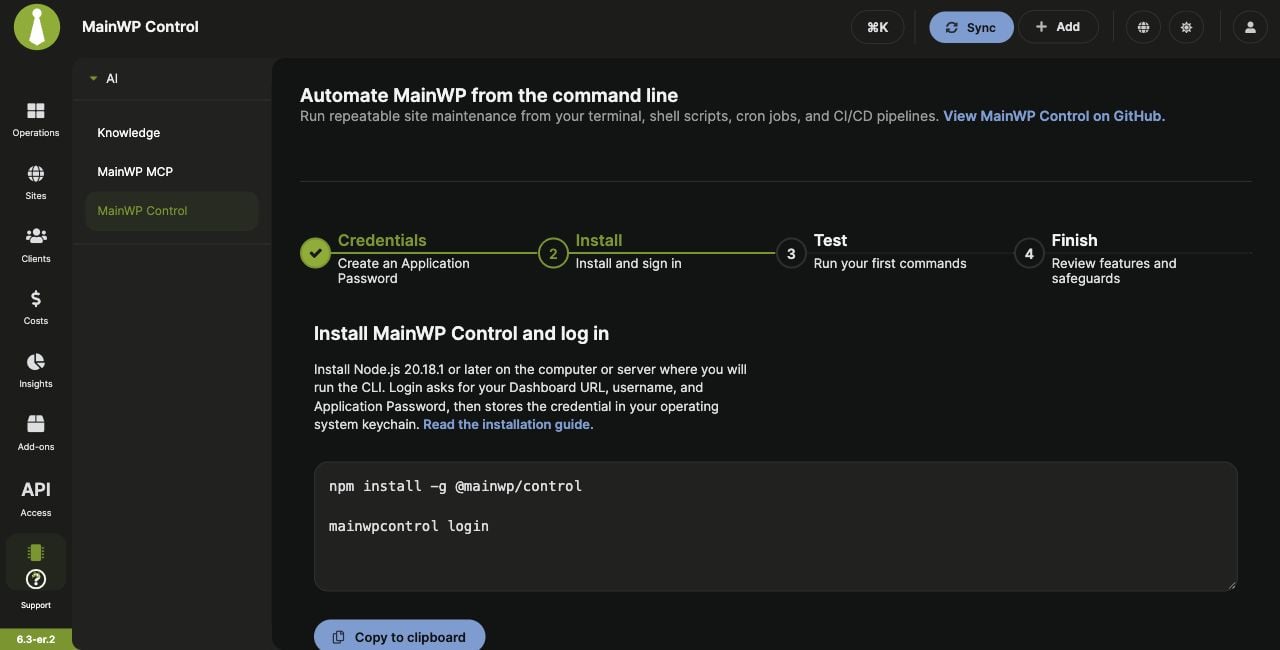This screenshot has width=1280, height=650.
Task: Select Knowledge in the AI menu
Action: 128,133
